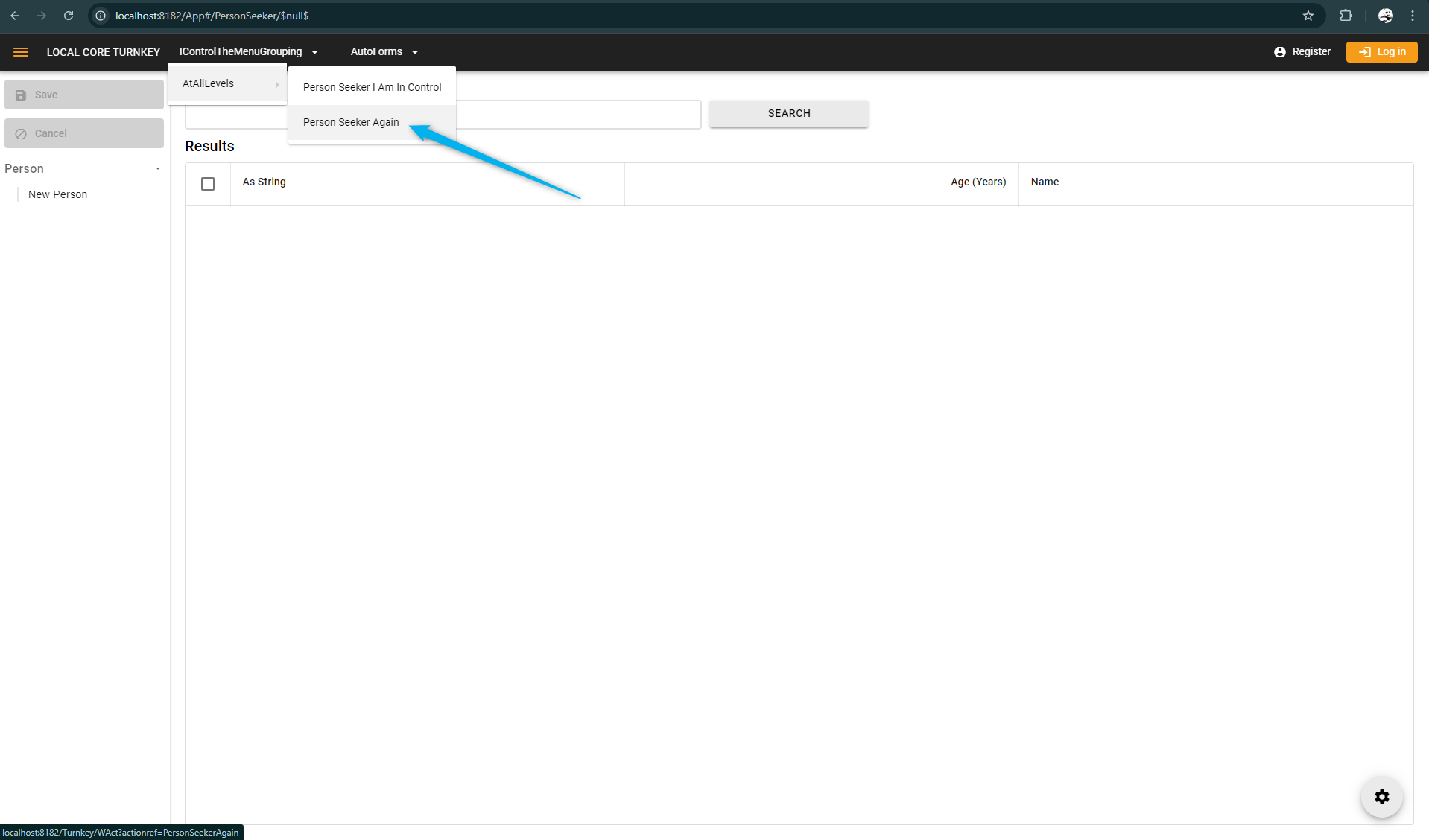The height and width of the screenshot is (840, 1429).
Task: Toggle the select-all checkbox in results header
Action: coord(208,184)
